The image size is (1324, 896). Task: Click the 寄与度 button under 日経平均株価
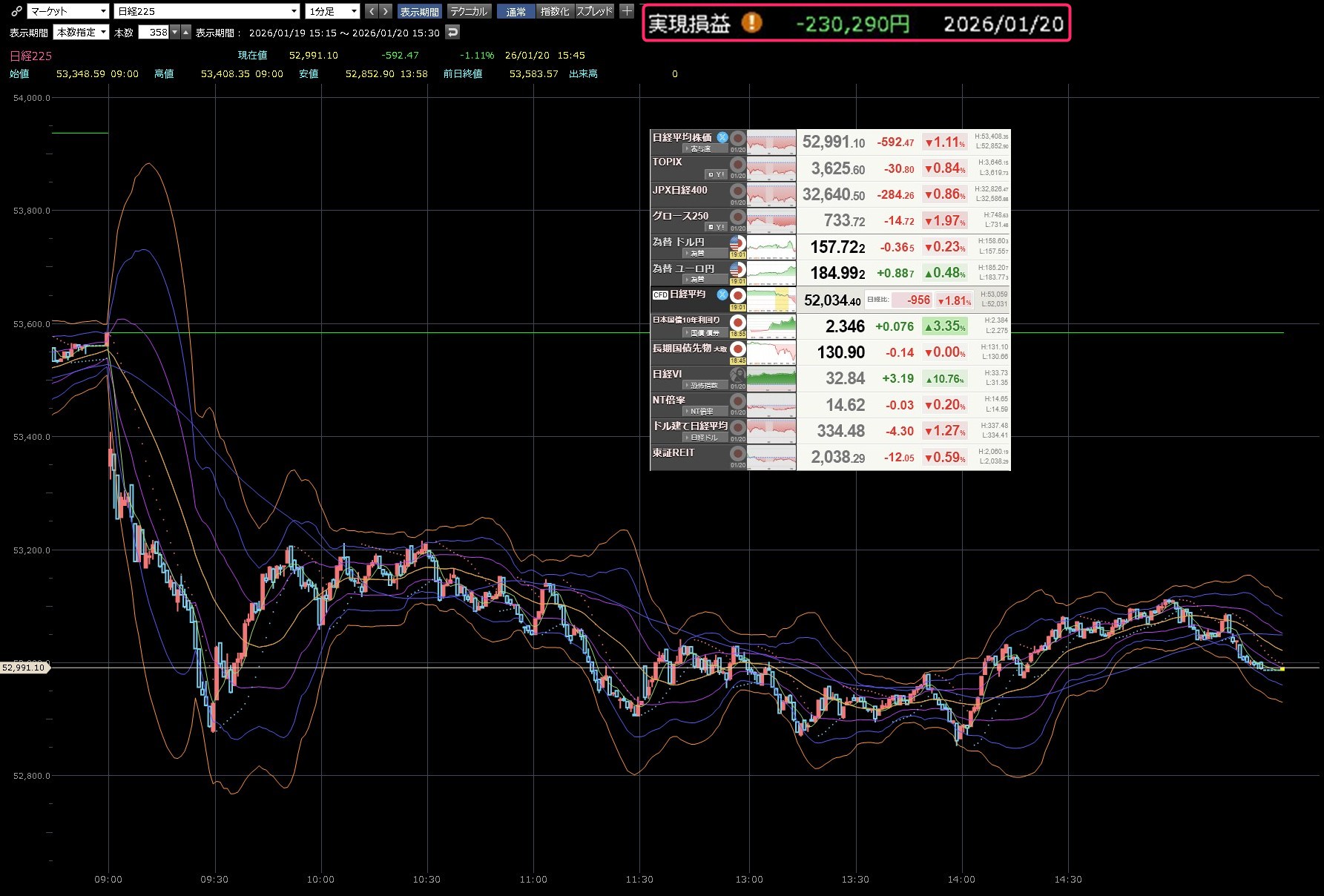pos(698,149)
